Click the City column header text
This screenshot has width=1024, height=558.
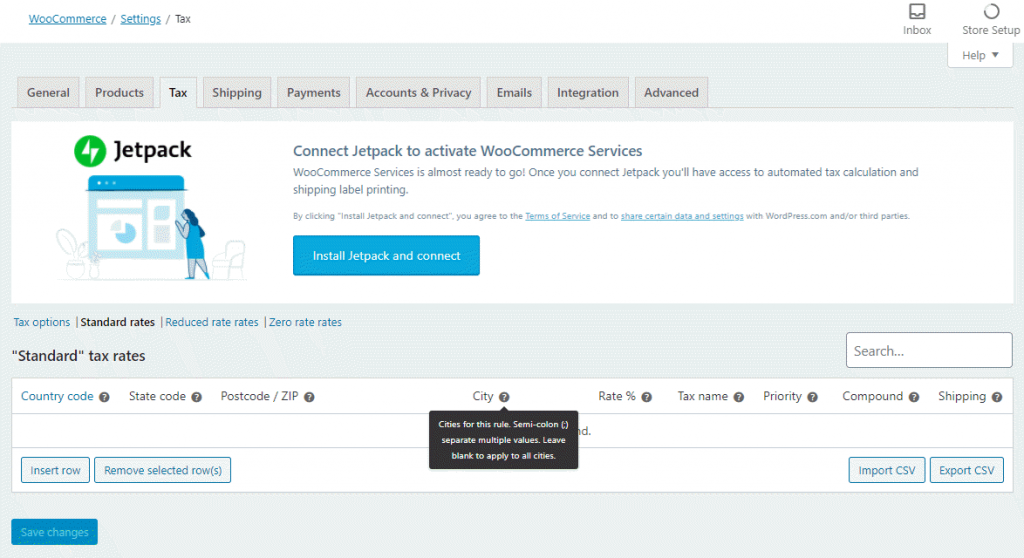pos(483,396)
